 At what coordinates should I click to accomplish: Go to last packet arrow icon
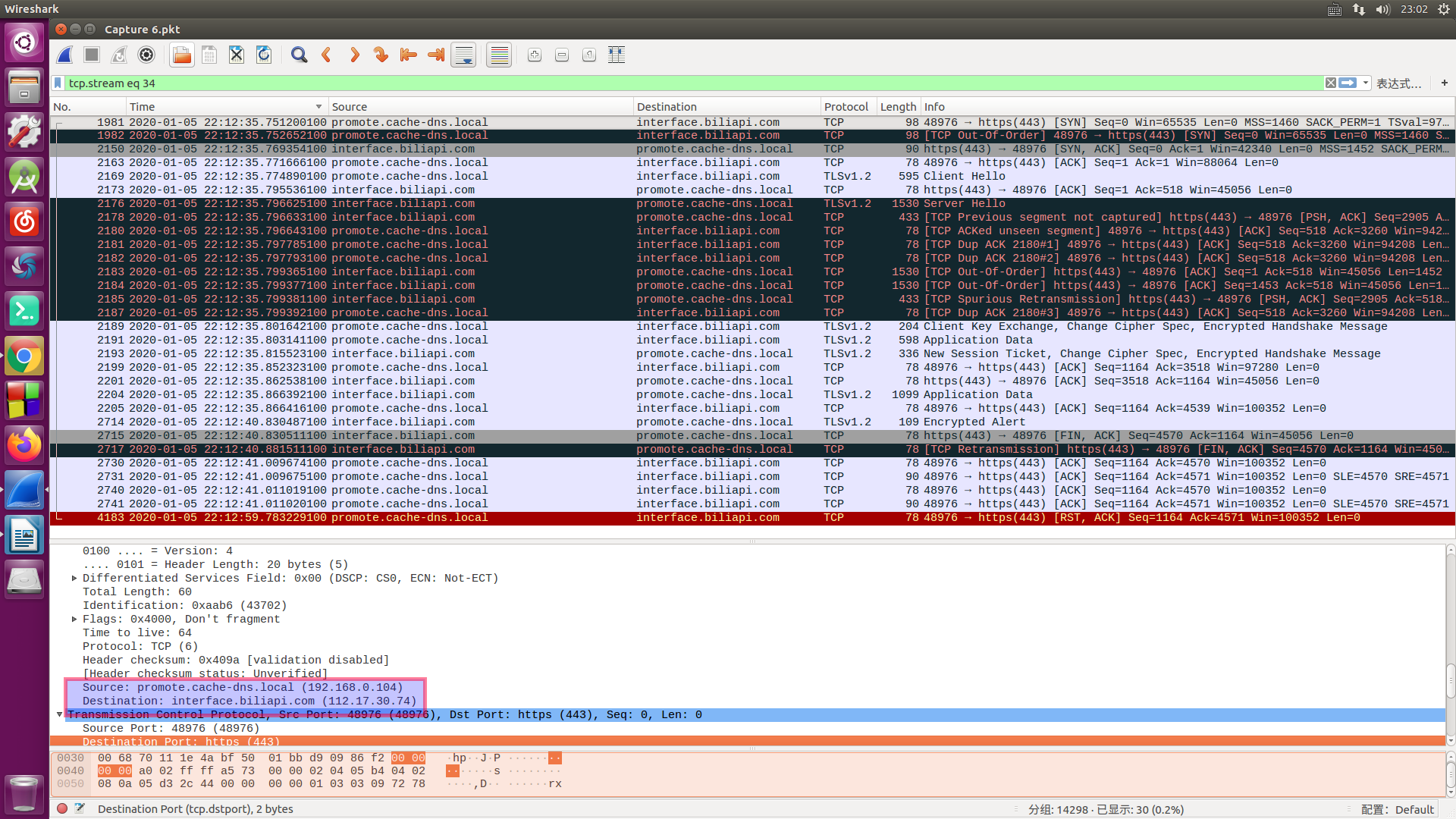click(x=436, y=55)
